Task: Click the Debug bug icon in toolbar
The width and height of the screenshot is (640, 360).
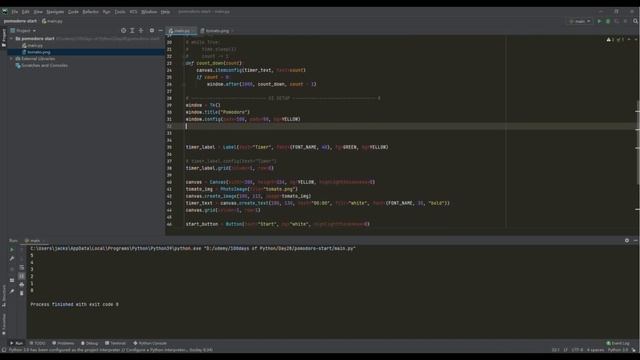Action: (x=608, y=21)
